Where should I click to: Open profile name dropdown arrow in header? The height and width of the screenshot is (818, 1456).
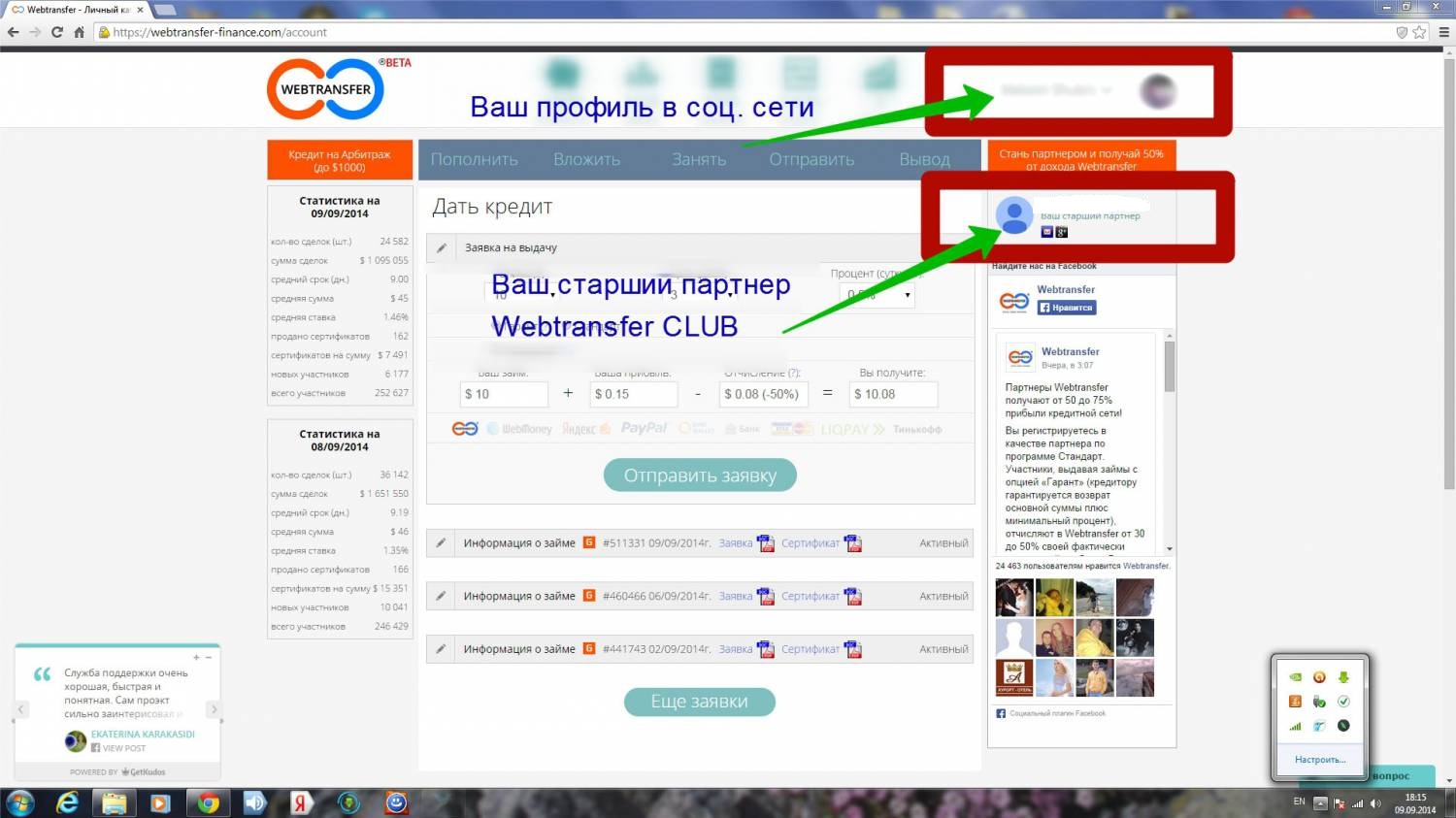(1107, 90)
